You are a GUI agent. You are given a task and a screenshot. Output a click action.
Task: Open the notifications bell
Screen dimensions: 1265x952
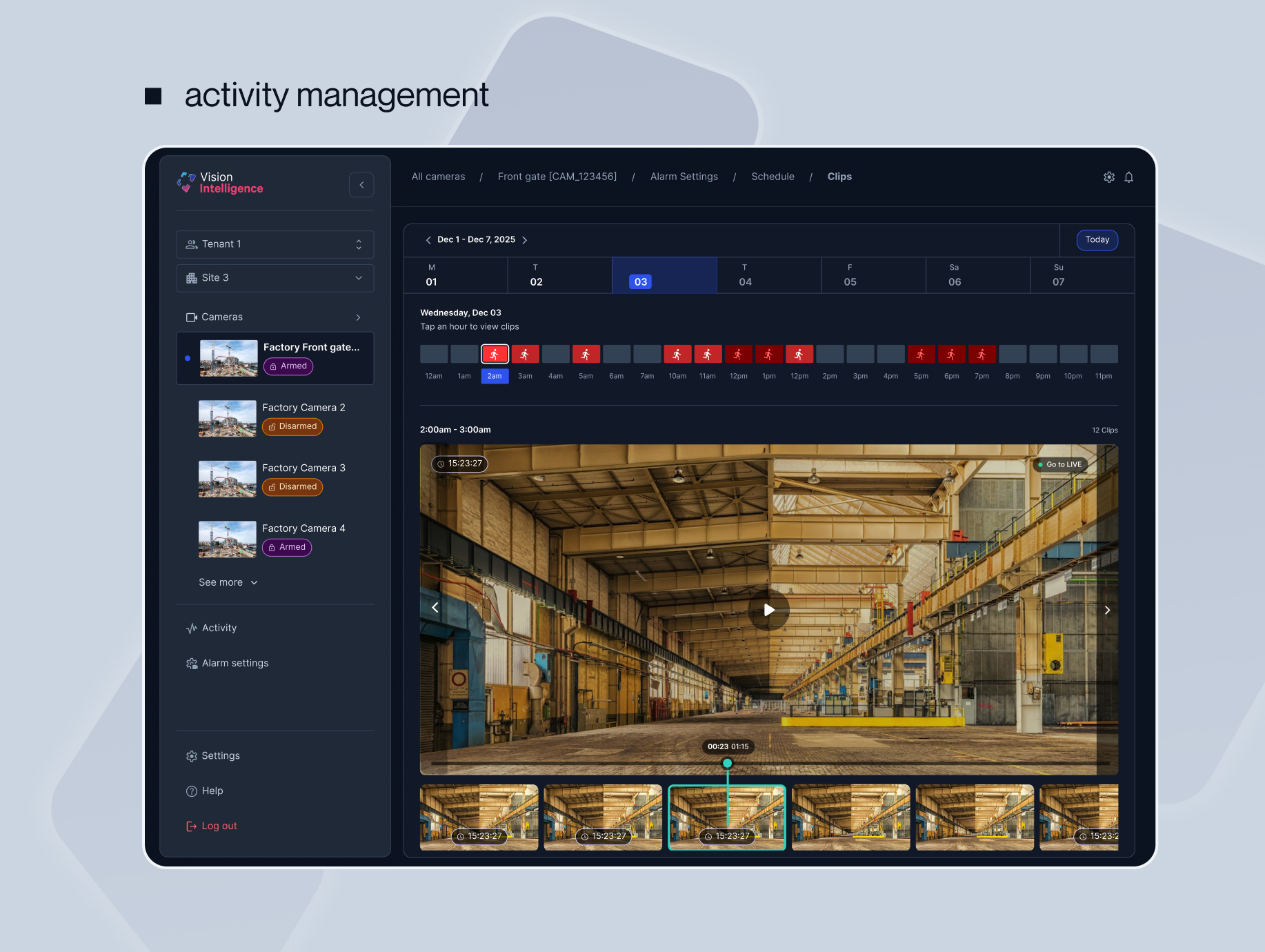tap(1128, 177)
